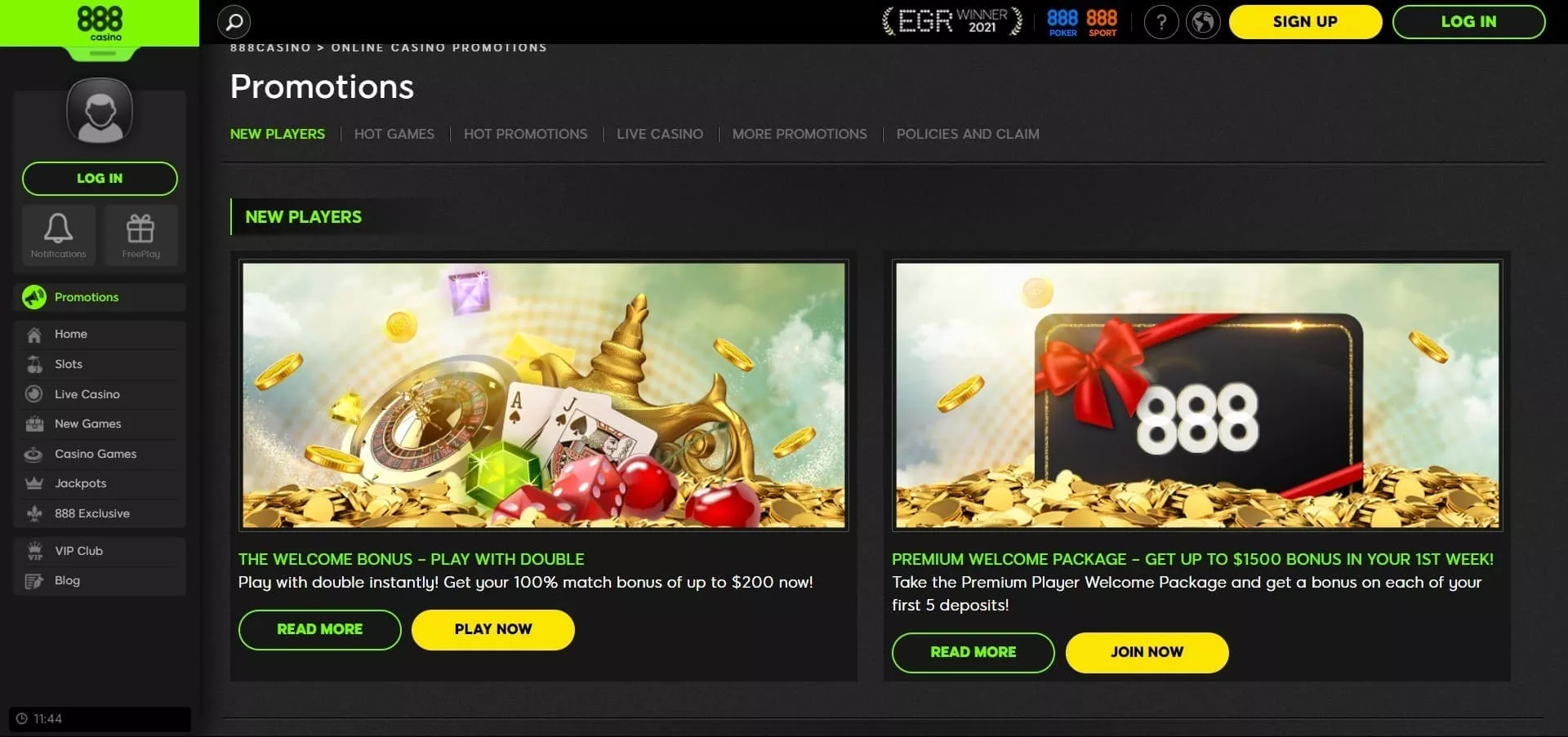Viewport: 1568px width, 737px height.
Task: Go to the 888 Sport logo
Action: tap(1102, 22)
